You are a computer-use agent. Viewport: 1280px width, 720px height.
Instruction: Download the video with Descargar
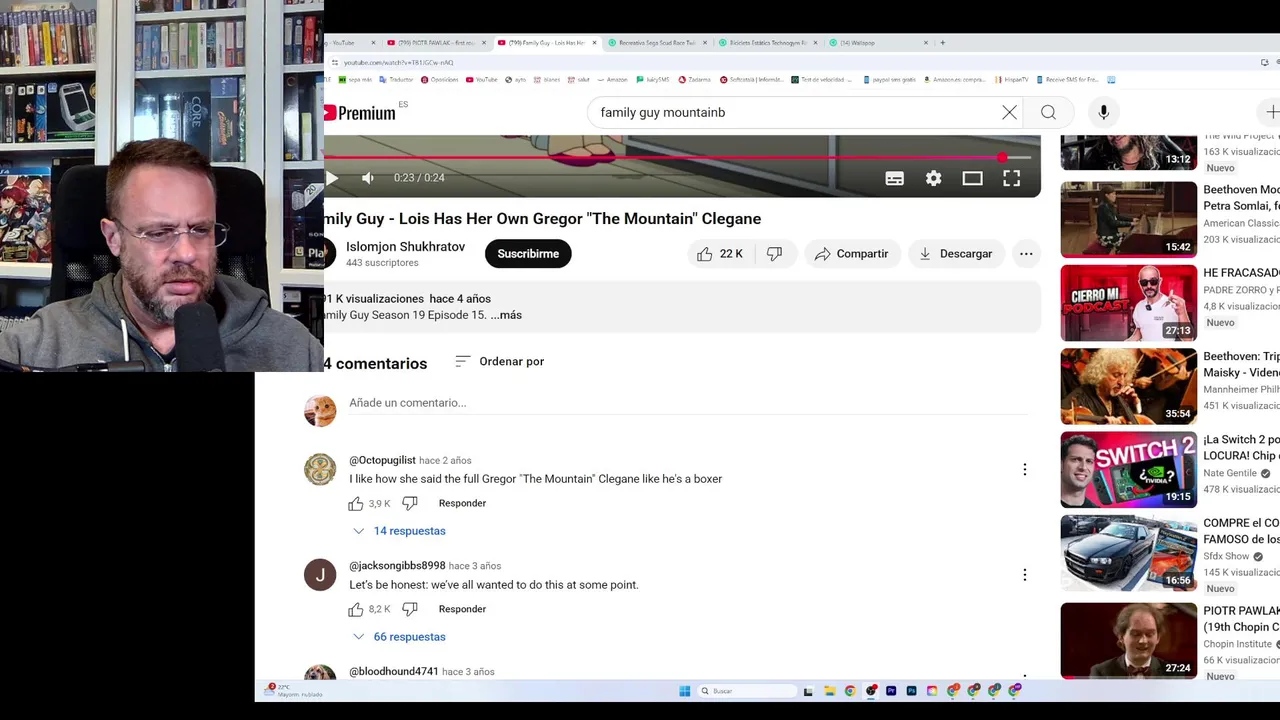coord(955,254)
